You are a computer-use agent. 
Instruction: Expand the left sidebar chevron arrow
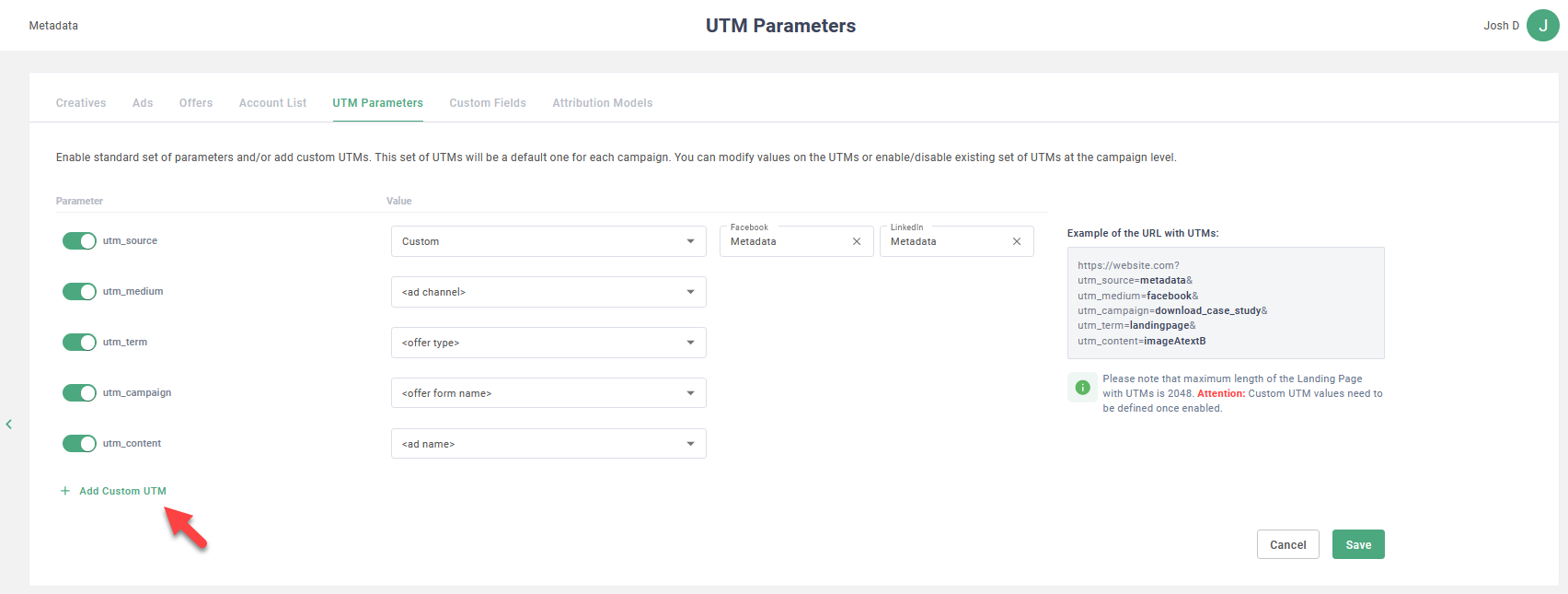coord(9,425)
